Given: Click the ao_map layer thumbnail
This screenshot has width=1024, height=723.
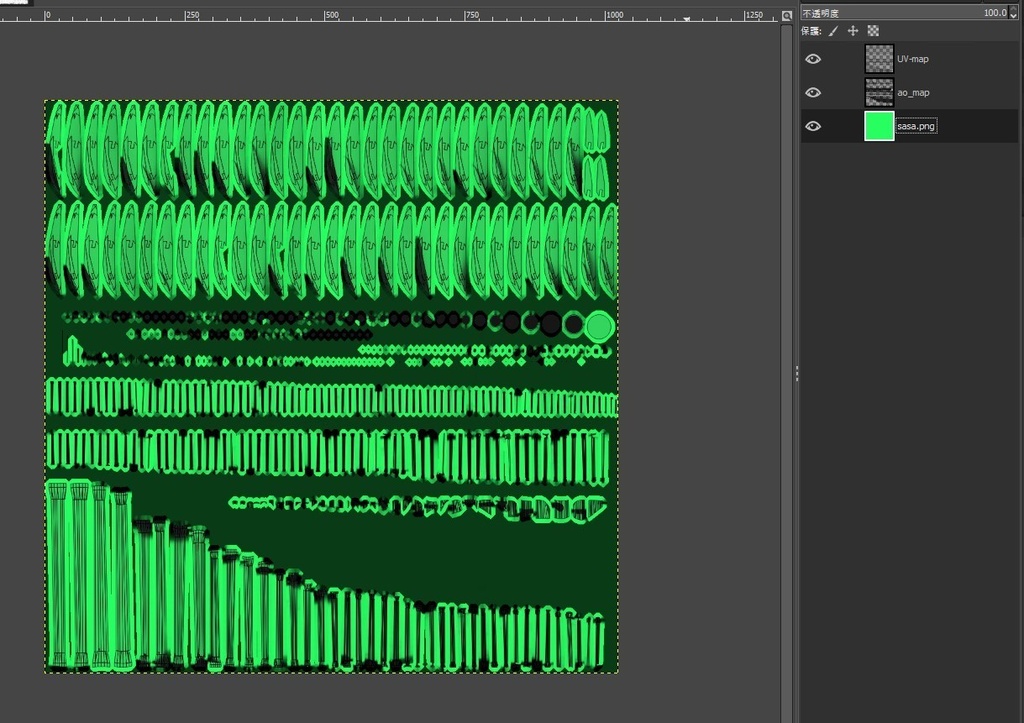Looking at the screenshot, I should 879,92.
